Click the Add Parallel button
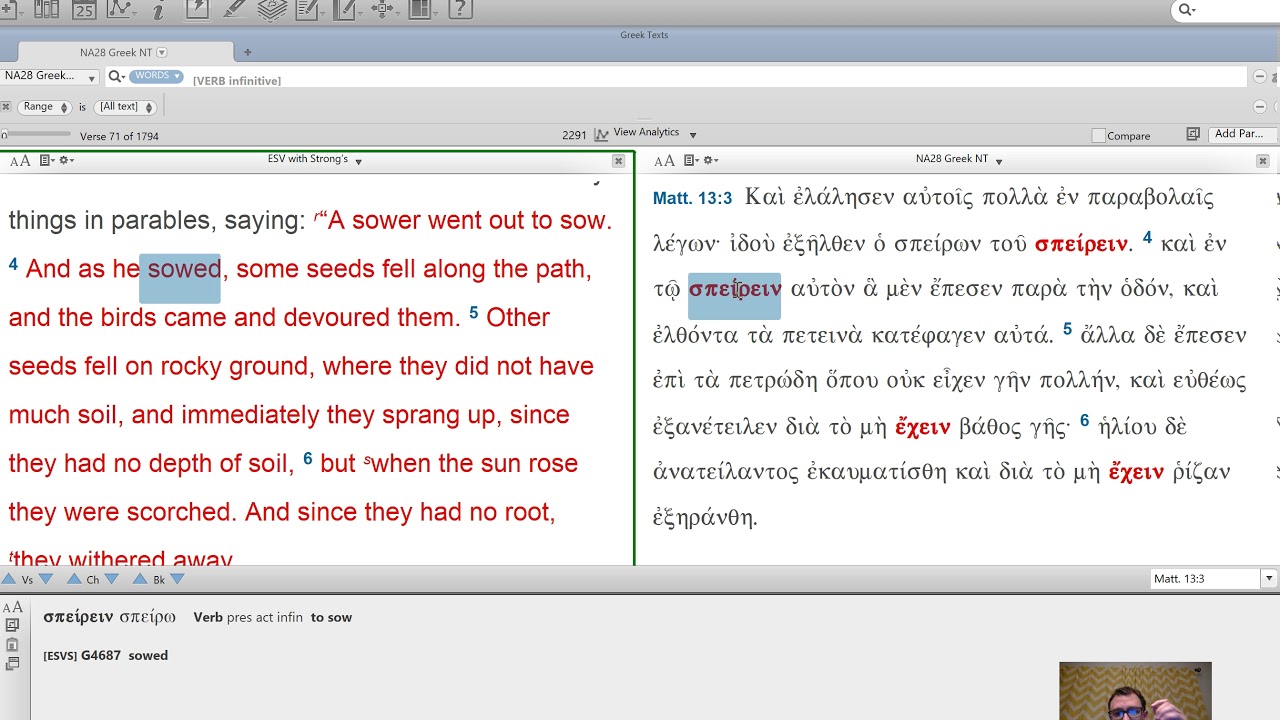Viewport: 1280px width, 720px height. tap(1240, 134)
